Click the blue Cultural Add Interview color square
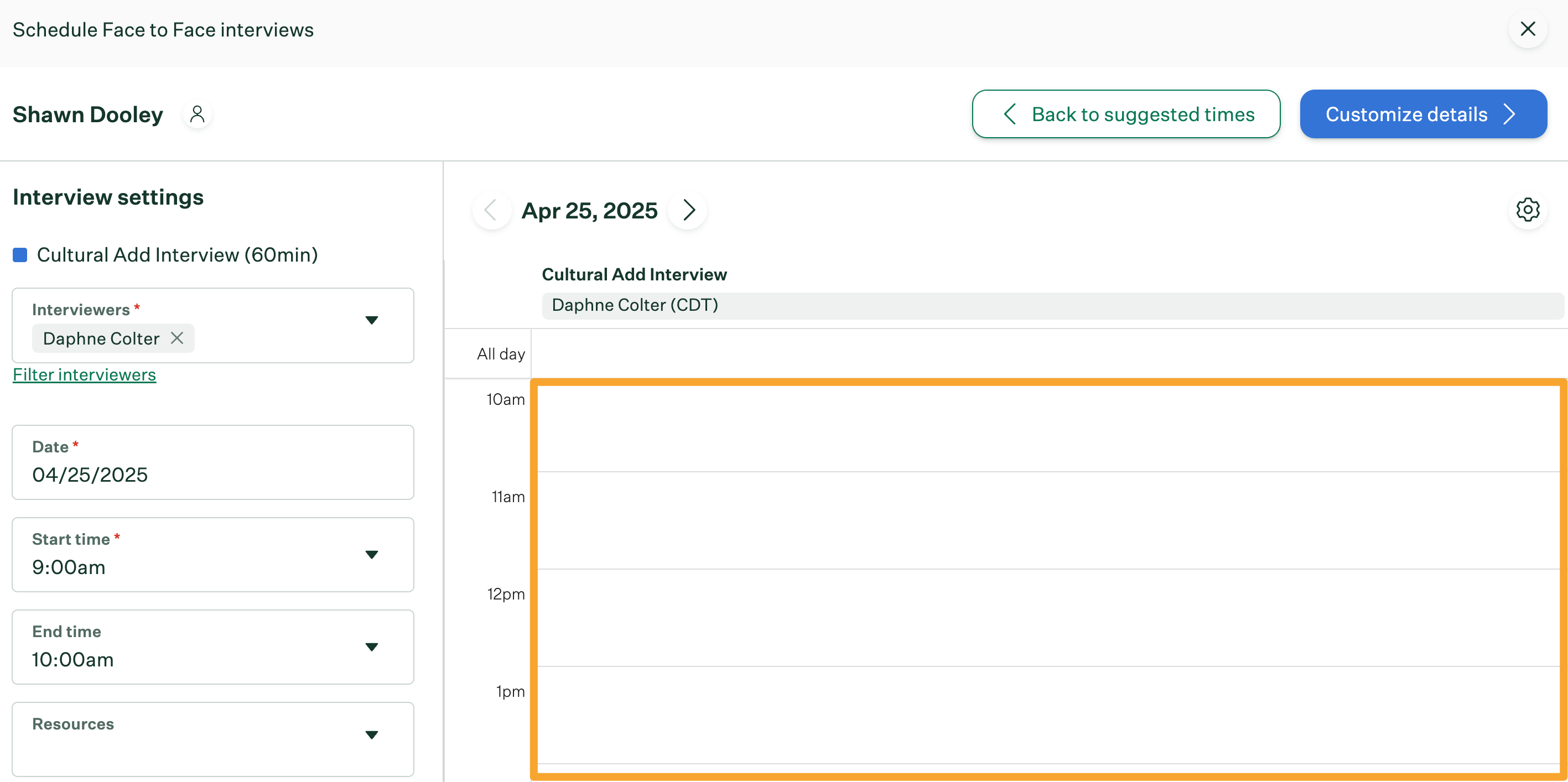The height and width of the screenshot is (782, 1568). click(20, 255)
